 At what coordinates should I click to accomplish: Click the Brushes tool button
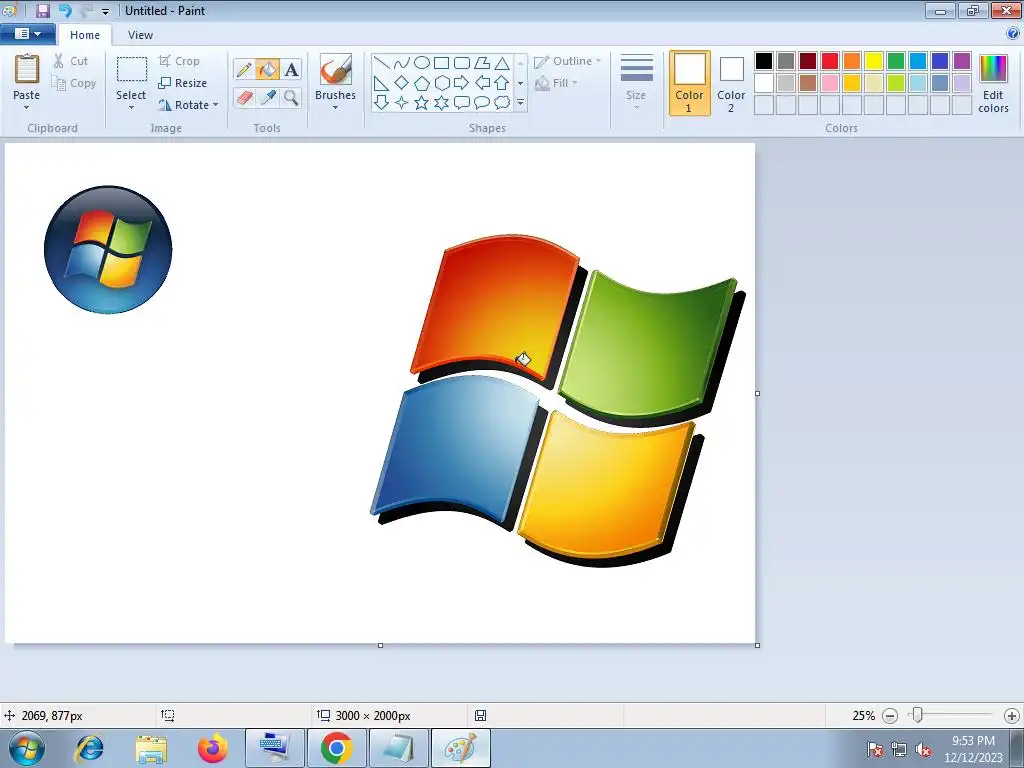[335, 76]
